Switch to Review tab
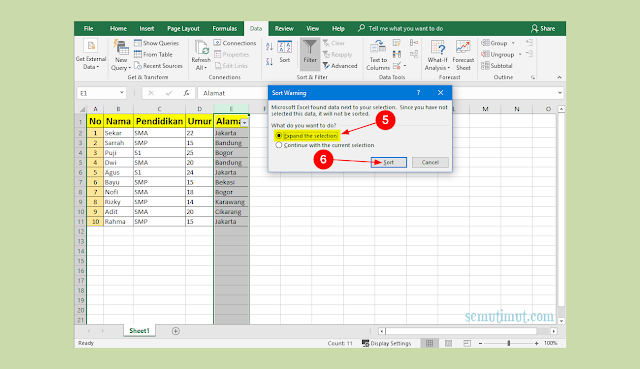Viewport: 640px width, 369px height. tap(284, 29)
